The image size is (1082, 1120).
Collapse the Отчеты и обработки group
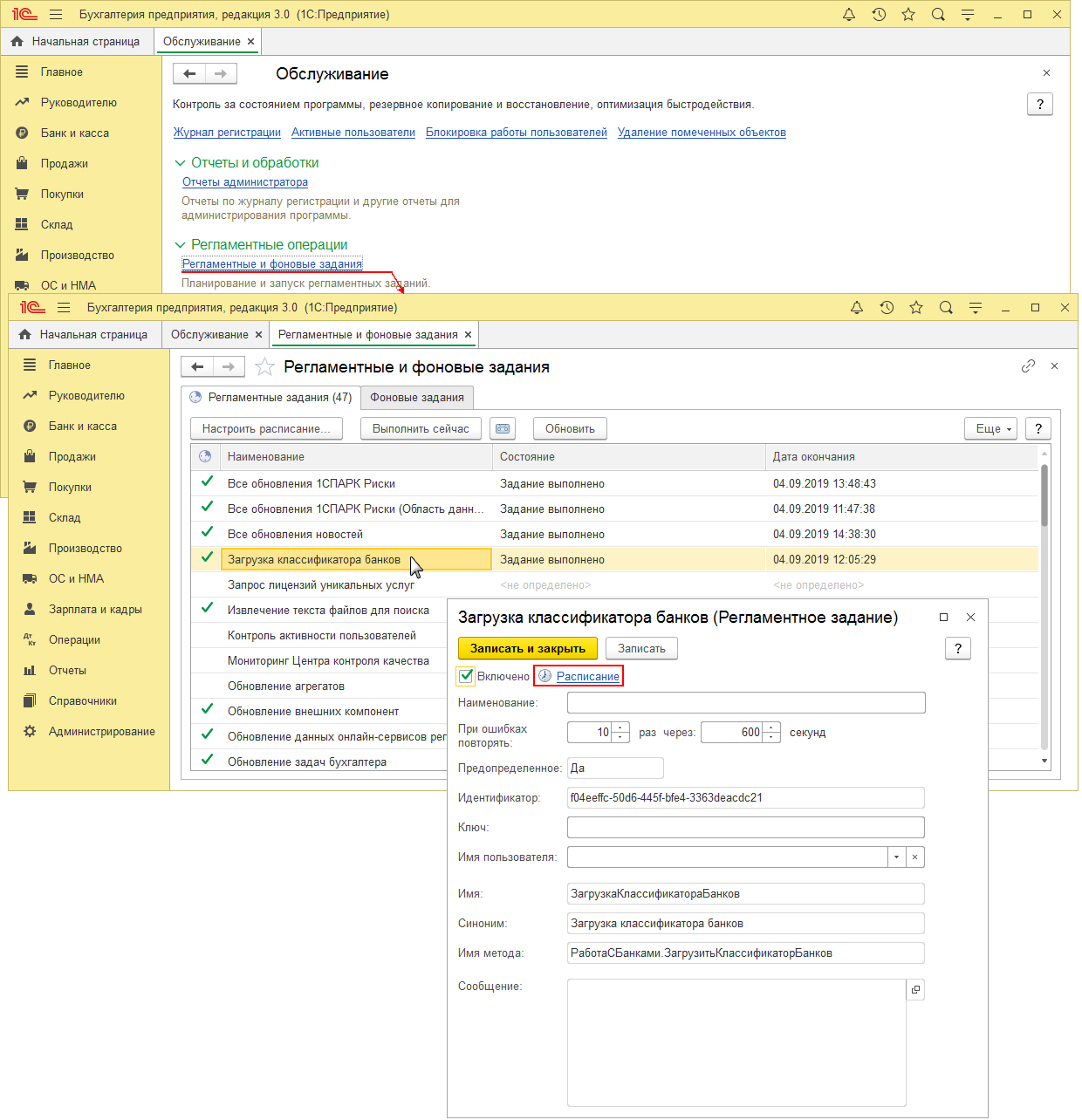point(181,163)
